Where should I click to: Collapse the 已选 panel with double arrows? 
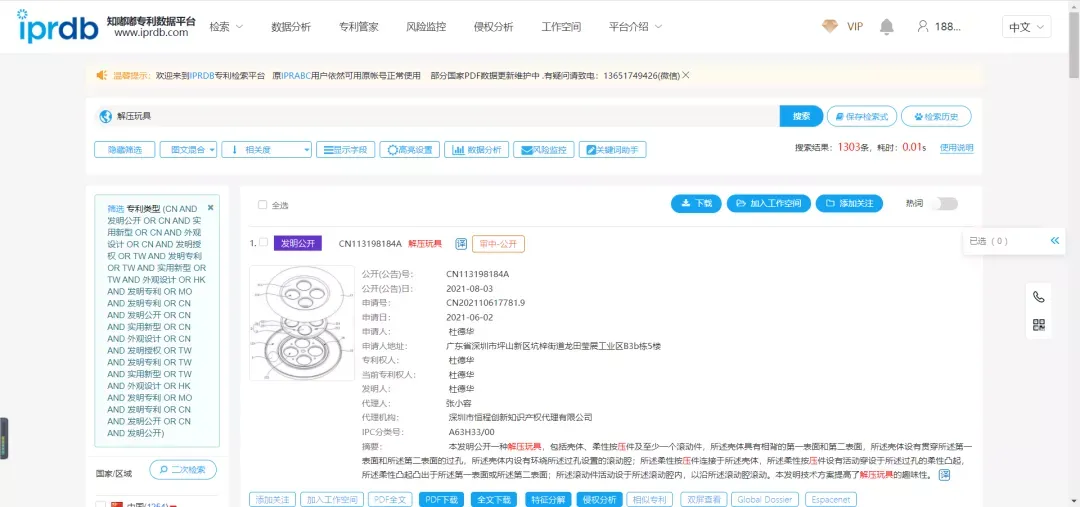click(1055, 240)
